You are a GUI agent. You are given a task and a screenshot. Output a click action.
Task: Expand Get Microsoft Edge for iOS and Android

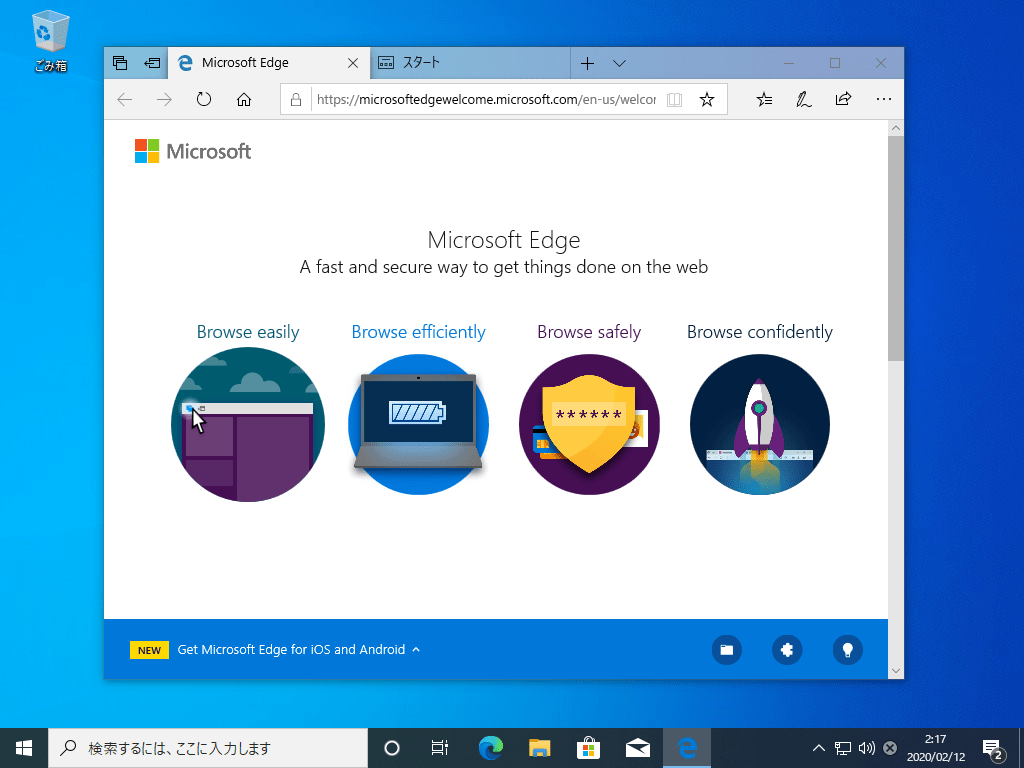[298, 650]
